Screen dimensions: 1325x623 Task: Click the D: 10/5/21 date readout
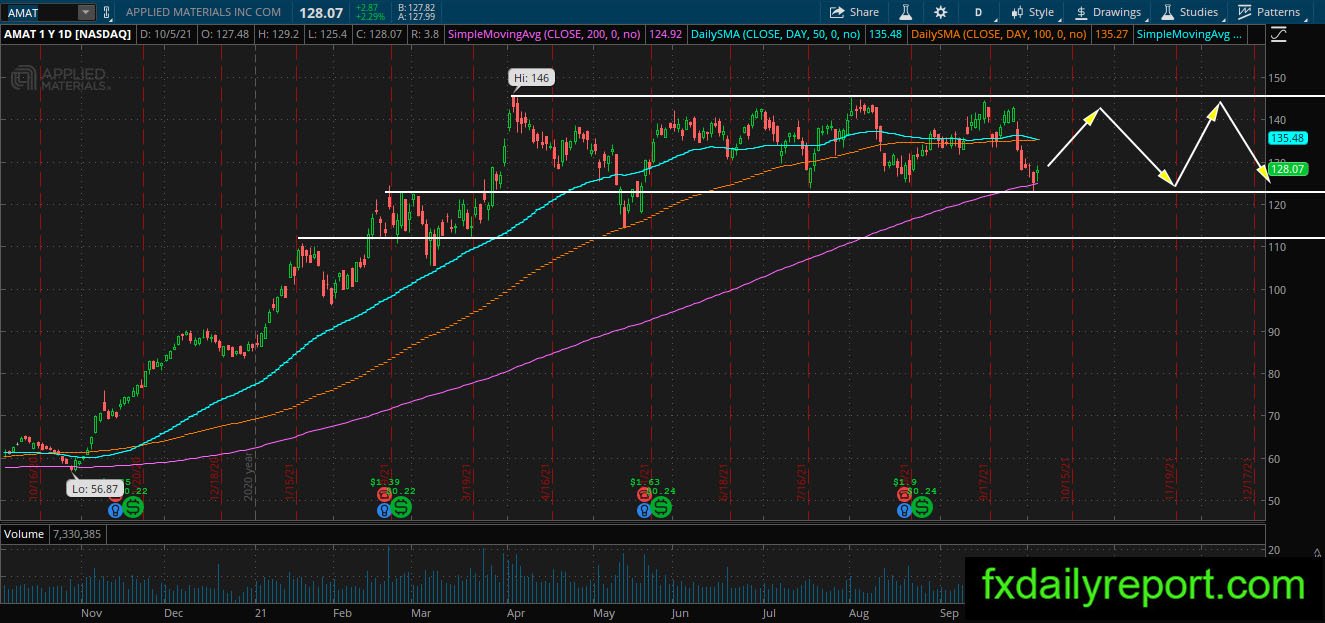[x=167, y=34]
